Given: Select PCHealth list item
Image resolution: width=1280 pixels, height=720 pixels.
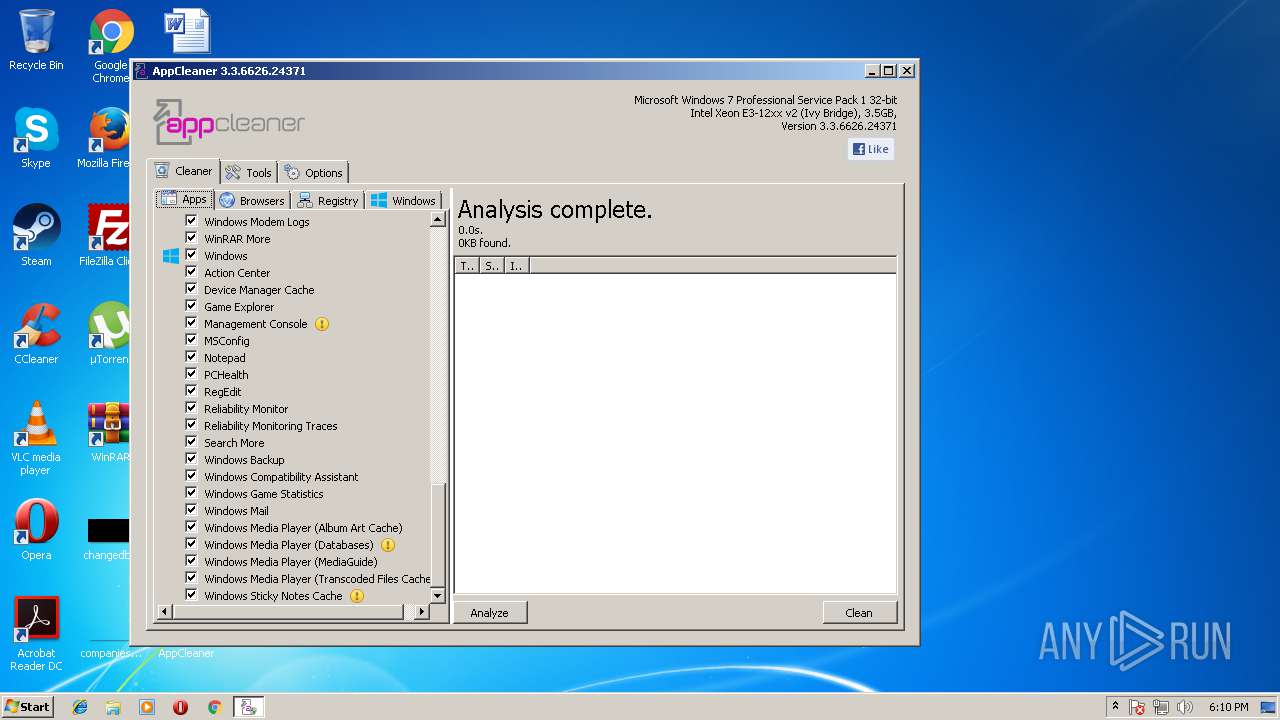Looking at the screenshot, I should [226, 375].
